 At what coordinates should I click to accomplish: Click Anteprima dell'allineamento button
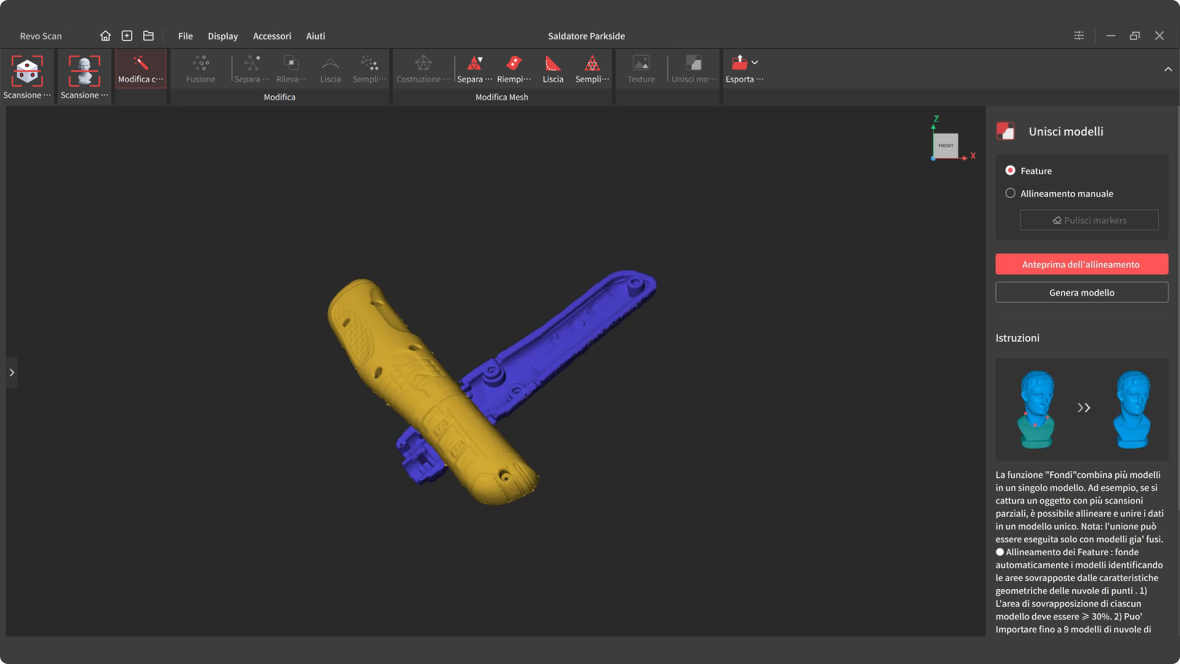pyautogui.click(x=1081, y=264)
